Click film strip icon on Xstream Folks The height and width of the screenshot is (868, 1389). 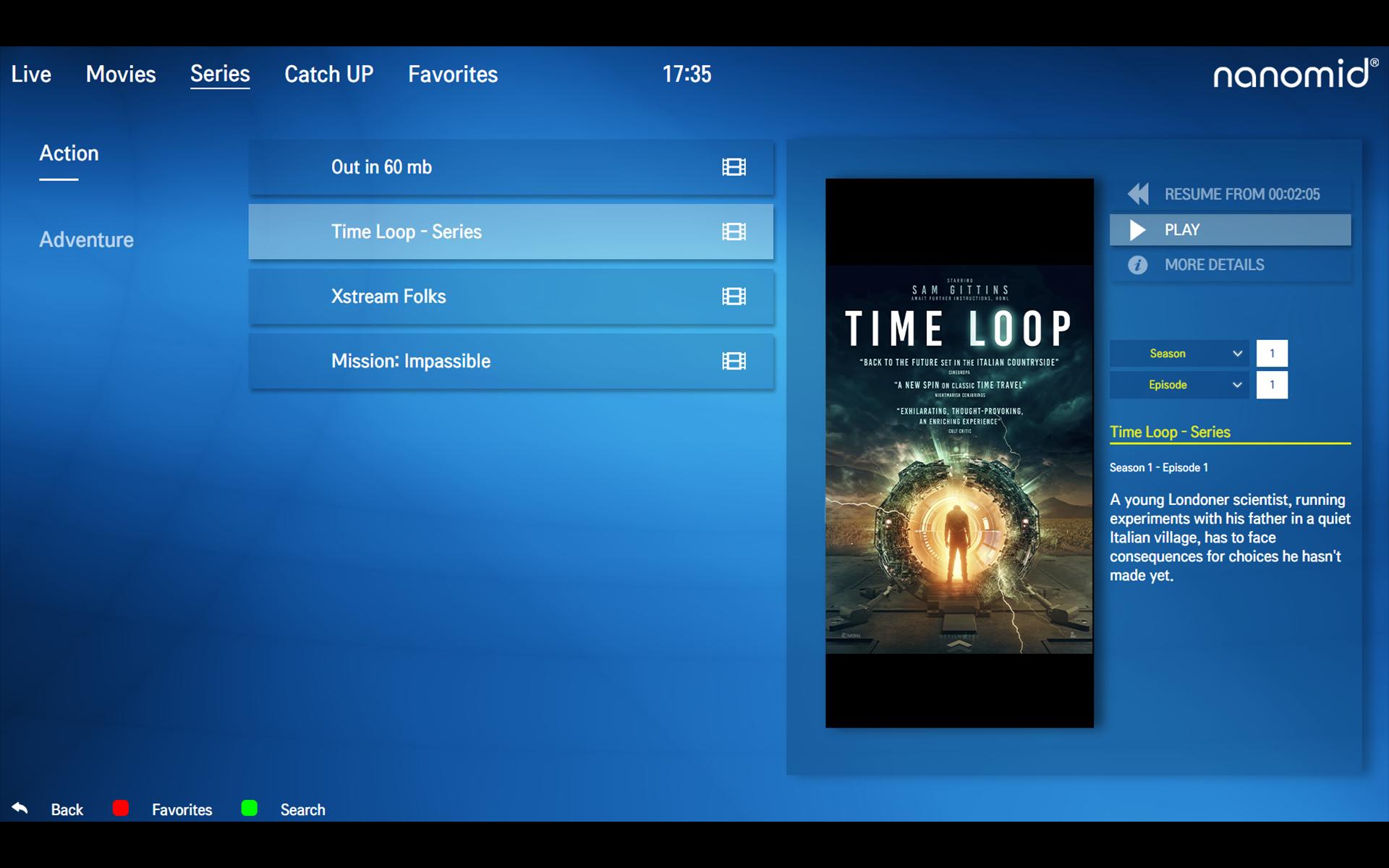(734, 297)
